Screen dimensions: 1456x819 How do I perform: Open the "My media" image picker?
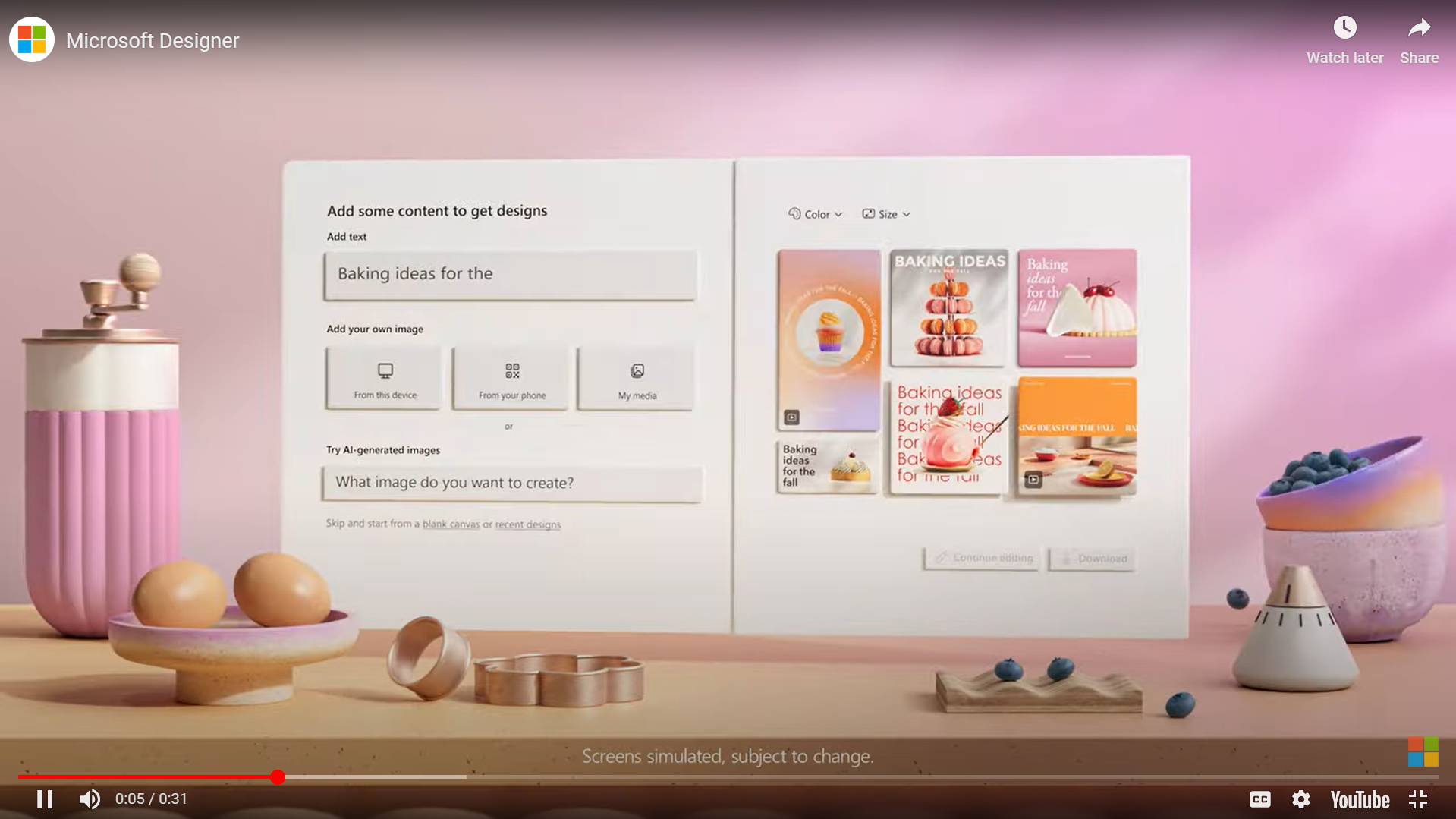point(636,377)
